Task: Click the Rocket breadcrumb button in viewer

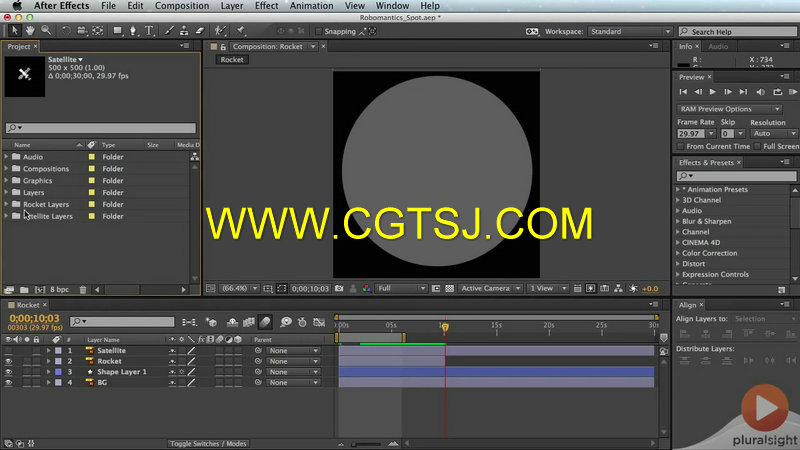Action: [x=232, y=60]
